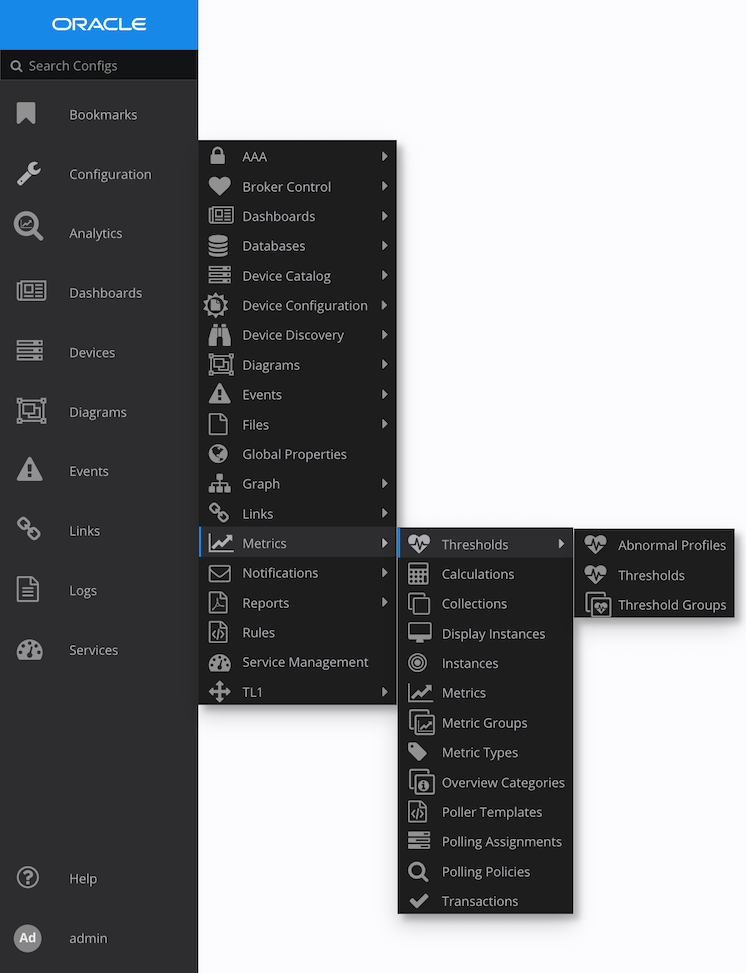Click the Device Discovery binoculars icon
This screenshot has width=746, height=973.
pyautogui.click(x=220, y=335)
